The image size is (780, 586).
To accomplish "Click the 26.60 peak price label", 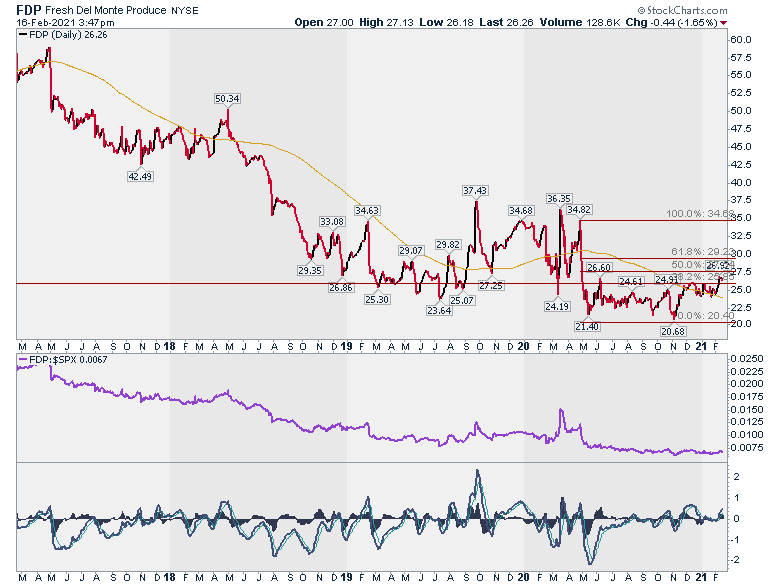I will [598, 268].
